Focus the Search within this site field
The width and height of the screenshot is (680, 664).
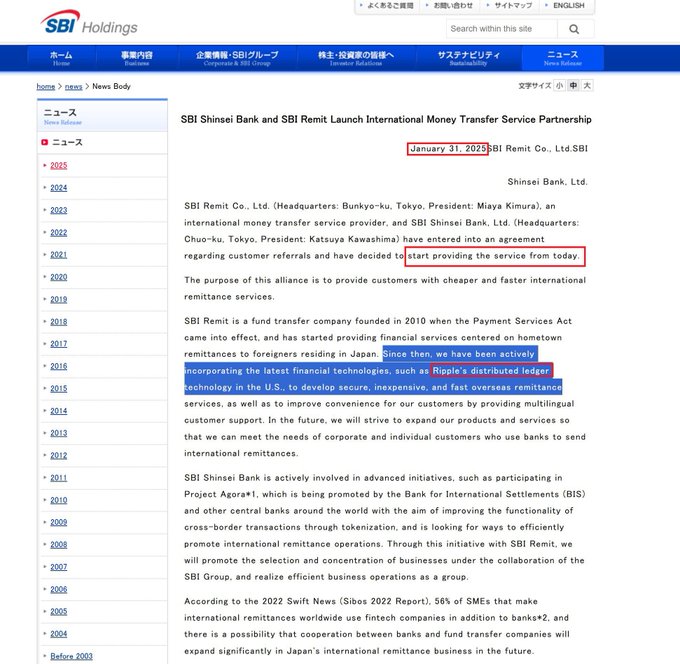point(502,29)
